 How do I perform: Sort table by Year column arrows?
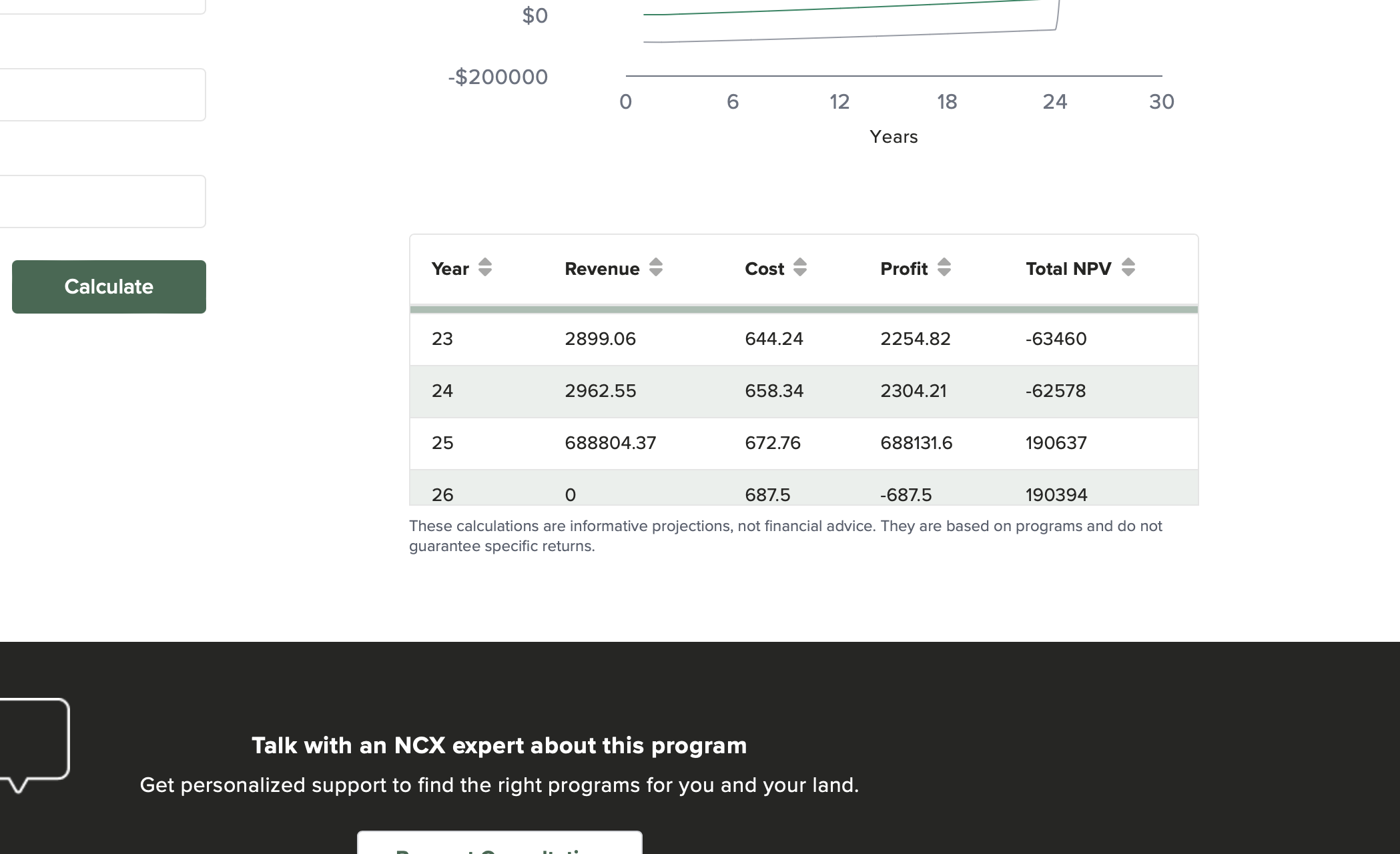click(x=485, y=268)
